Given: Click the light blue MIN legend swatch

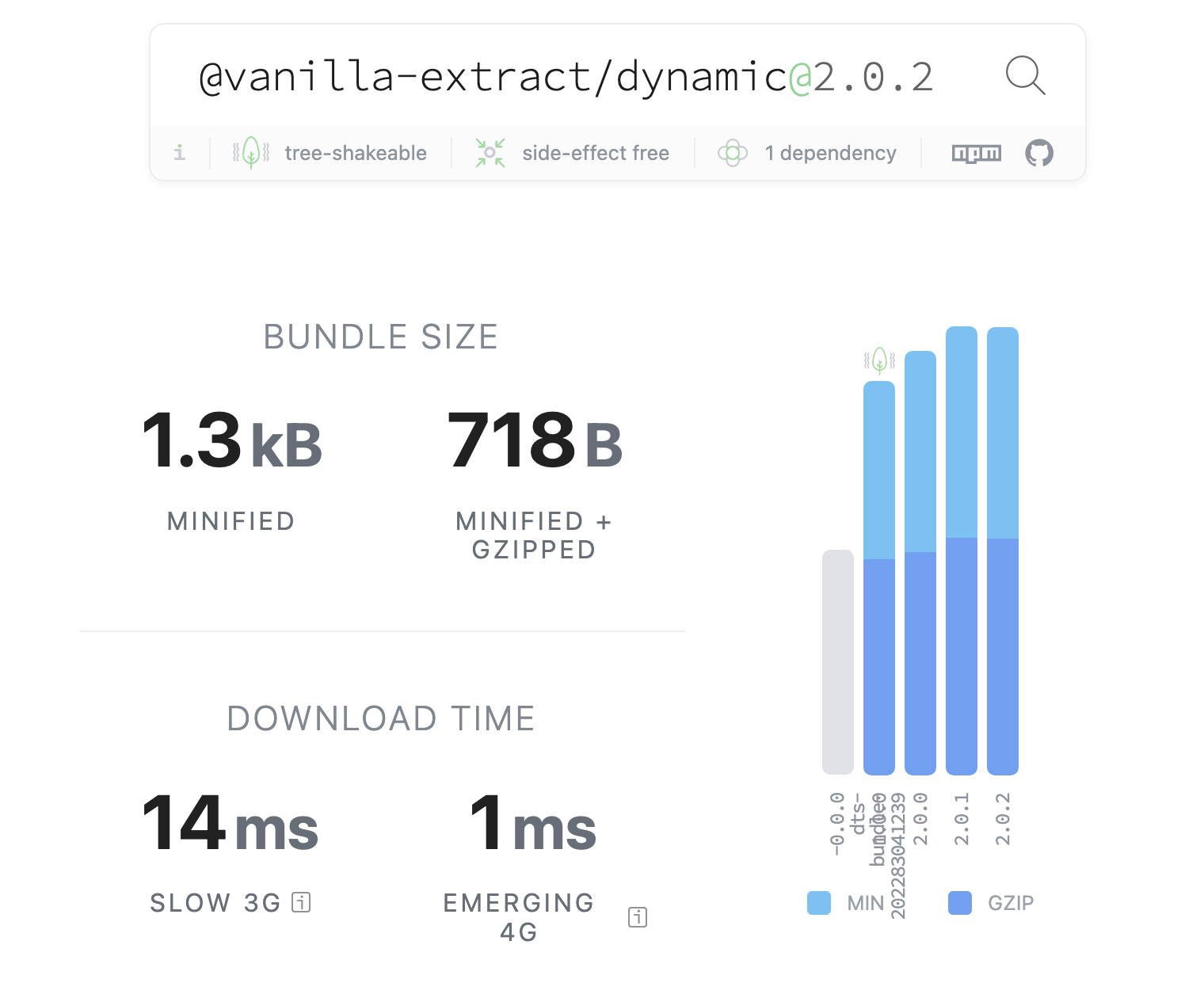Looking at the screenshot, I should pos(819,903).
